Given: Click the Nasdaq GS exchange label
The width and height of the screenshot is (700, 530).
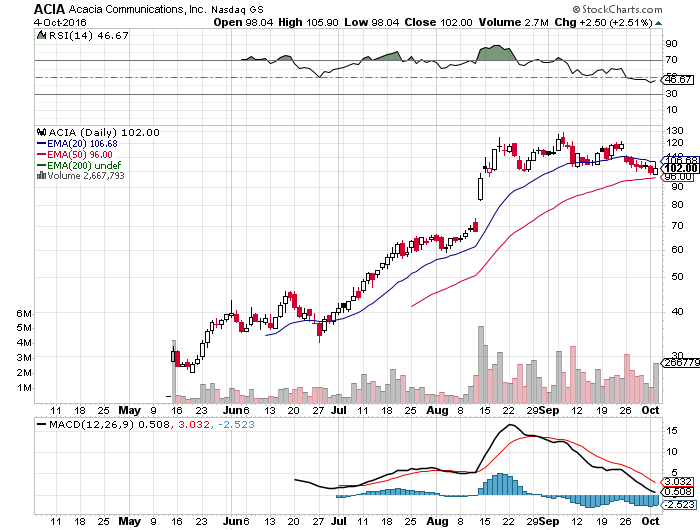Looking at the screenshot, I should coord(238,10).
